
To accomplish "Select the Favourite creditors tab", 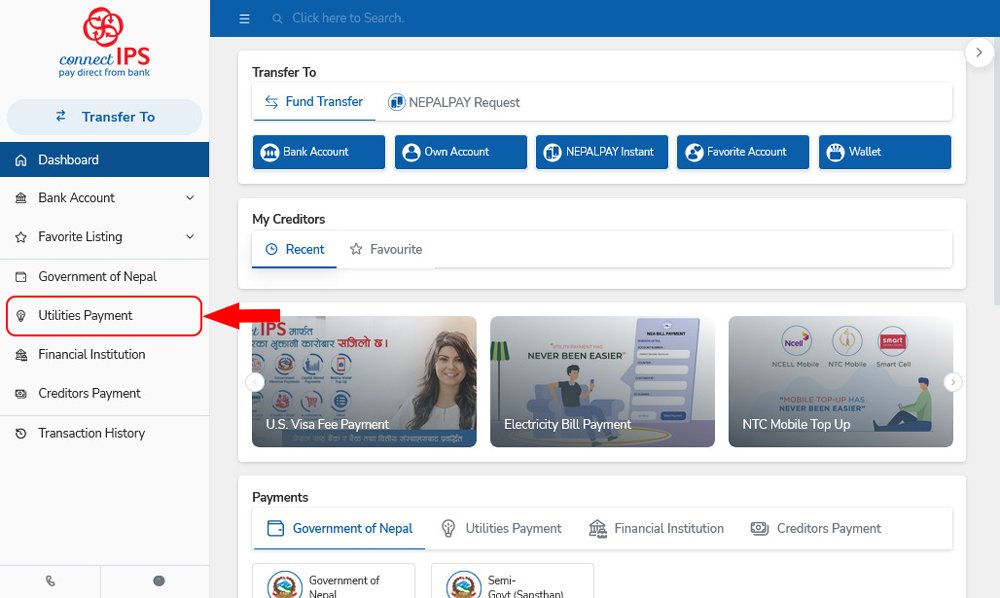I will tap(386, 249).
